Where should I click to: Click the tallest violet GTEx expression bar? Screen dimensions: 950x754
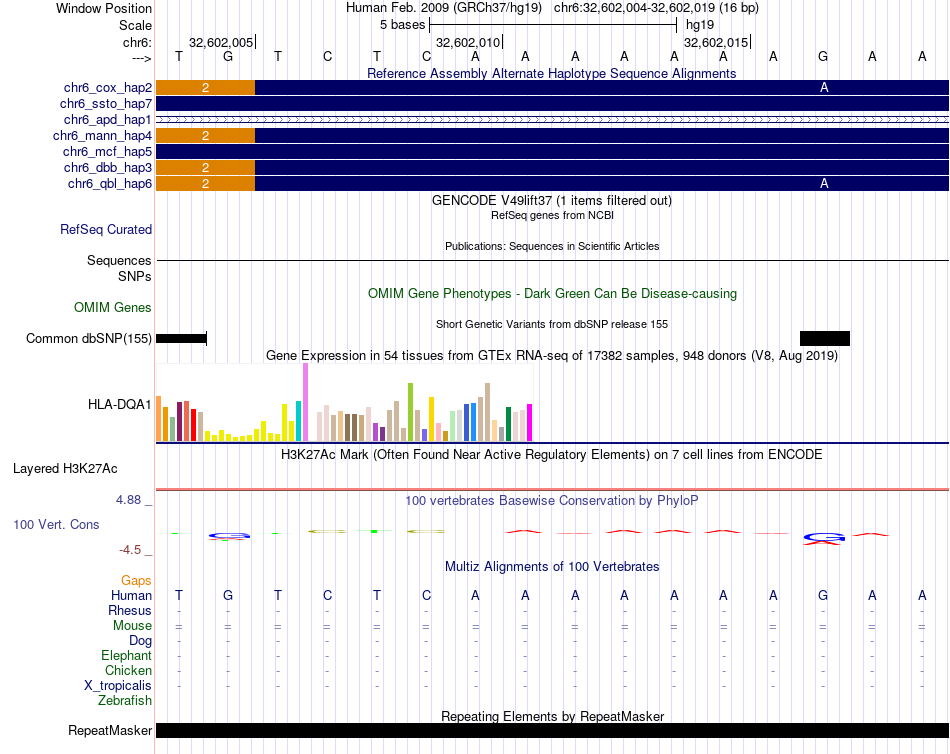(305, 402)
